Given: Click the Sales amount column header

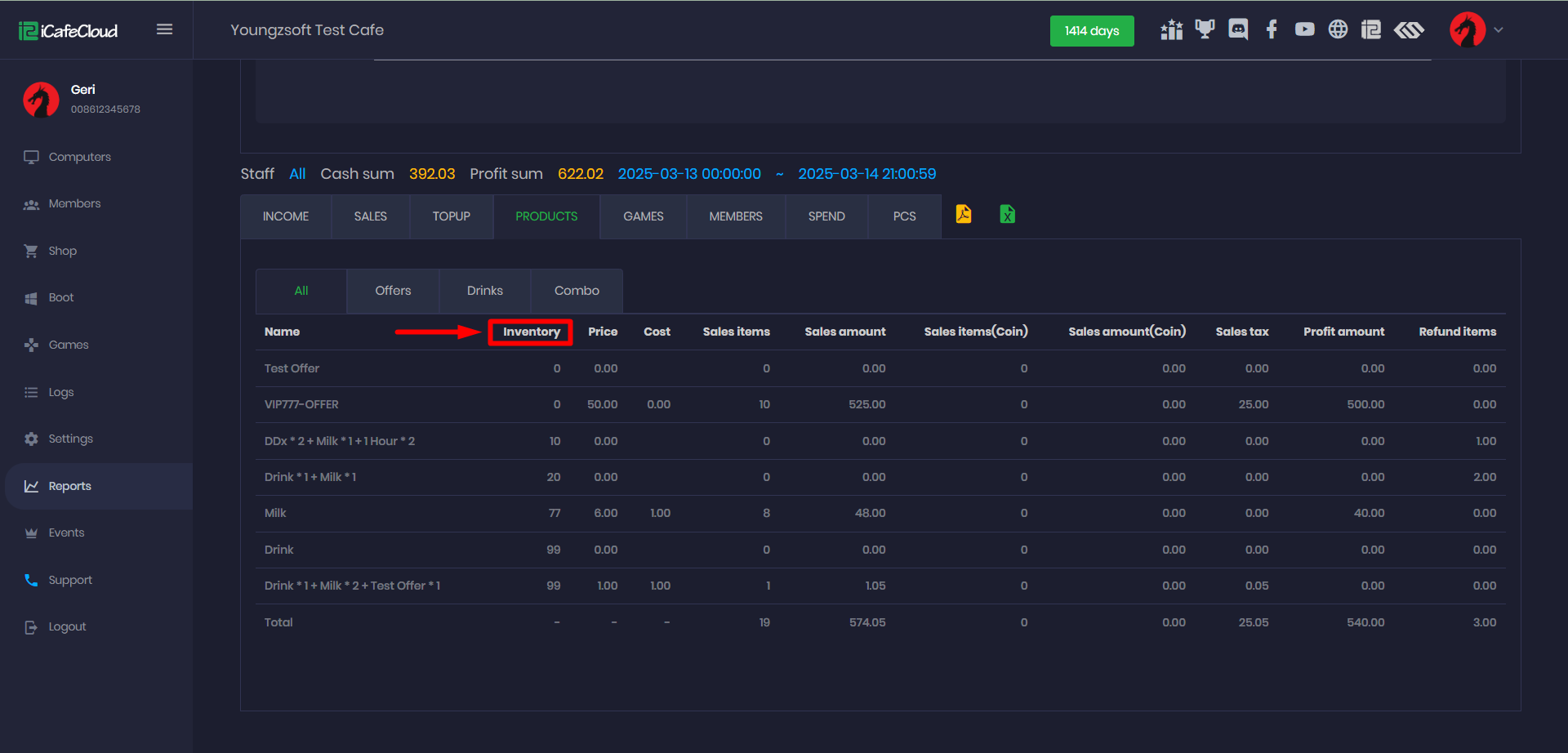Looking at the screenshot, I should (845, 332).
